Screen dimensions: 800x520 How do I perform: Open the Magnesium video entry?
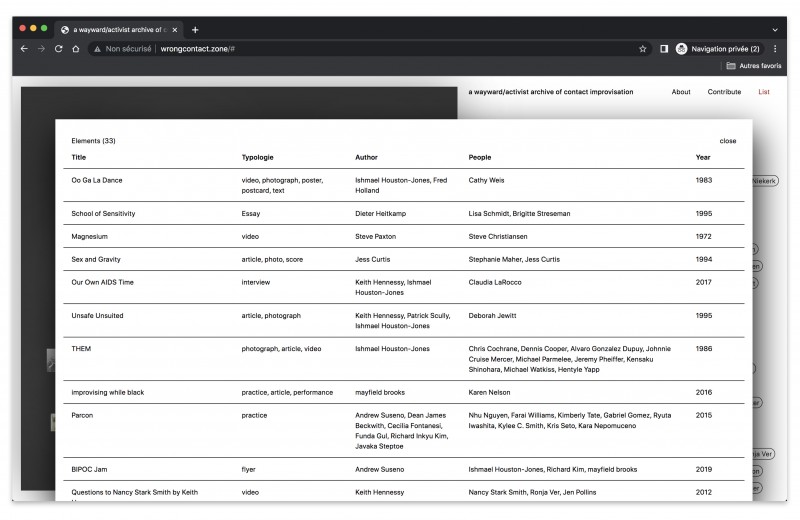[x=90, y=236]
